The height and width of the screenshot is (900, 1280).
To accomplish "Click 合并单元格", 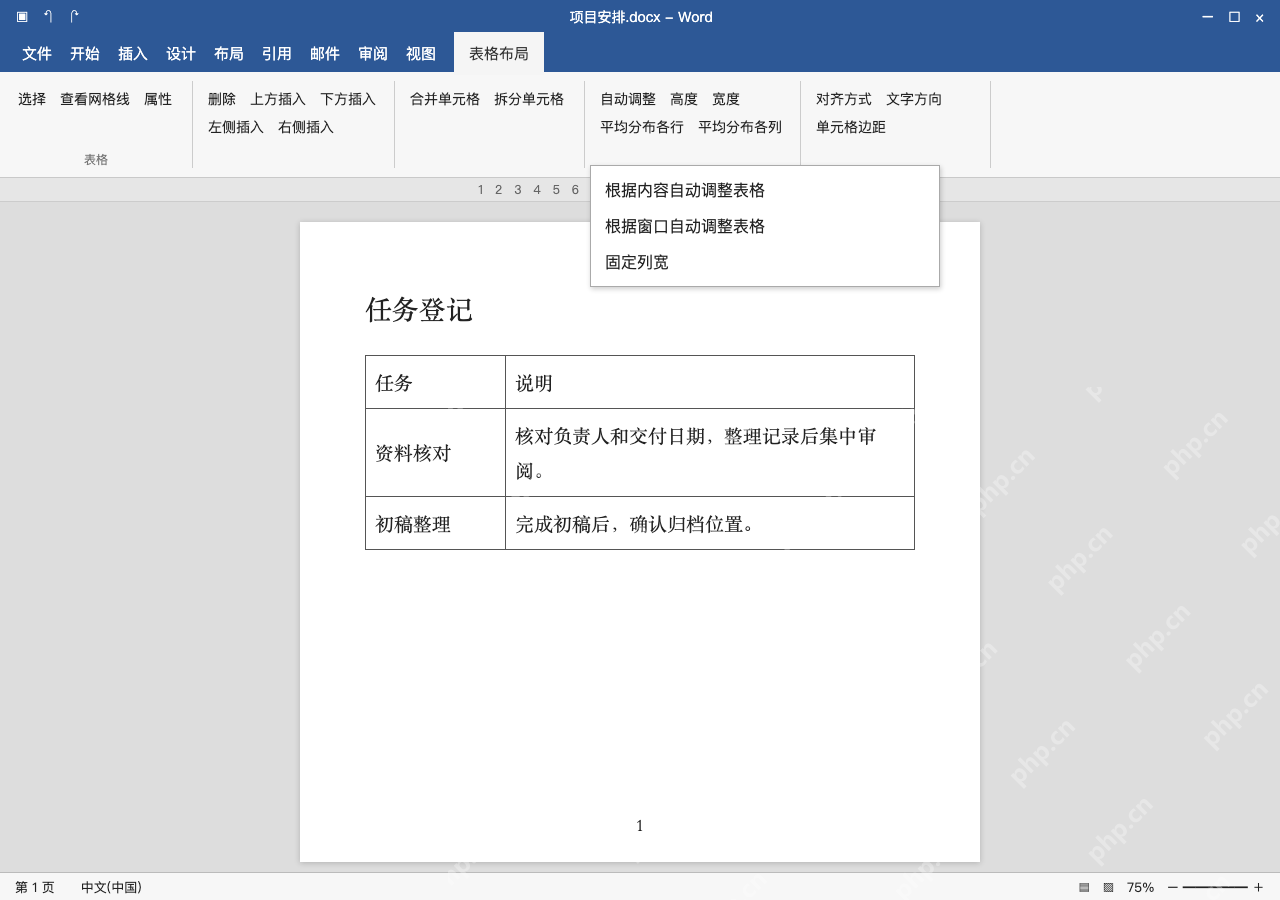I will 445,99.
